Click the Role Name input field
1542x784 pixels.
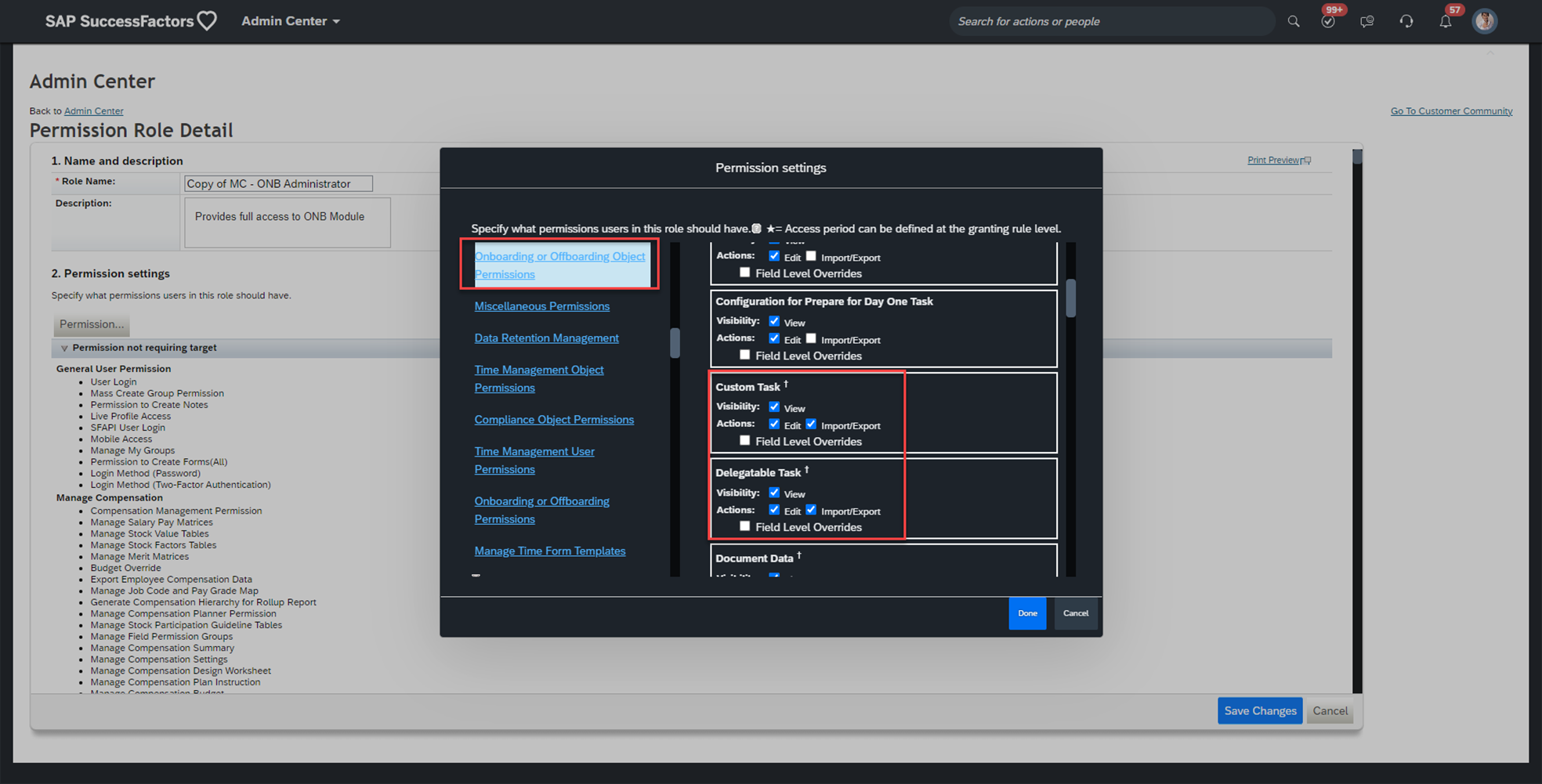point(278,183)
